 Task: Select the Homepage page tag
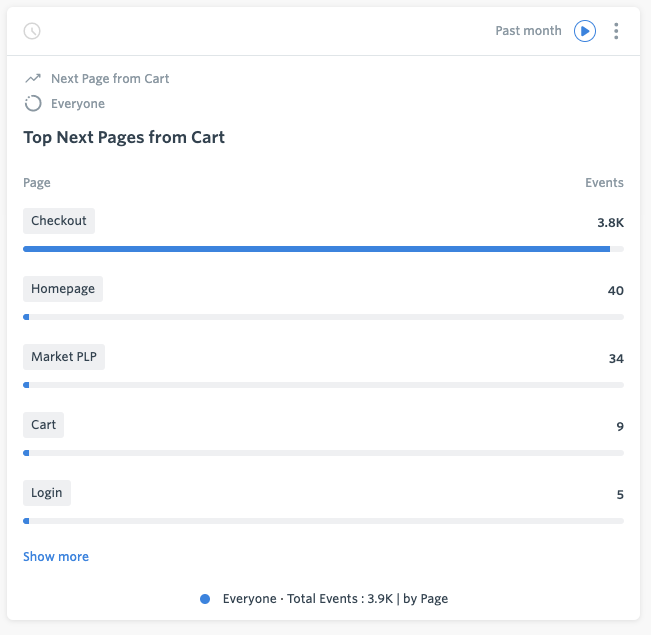[63, 289]
